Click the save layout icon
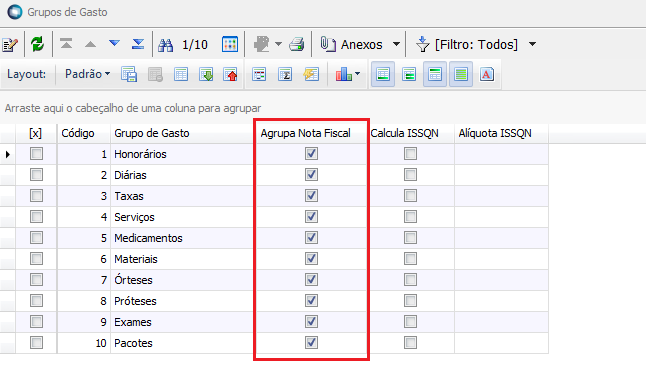 (x=129, y=75)
